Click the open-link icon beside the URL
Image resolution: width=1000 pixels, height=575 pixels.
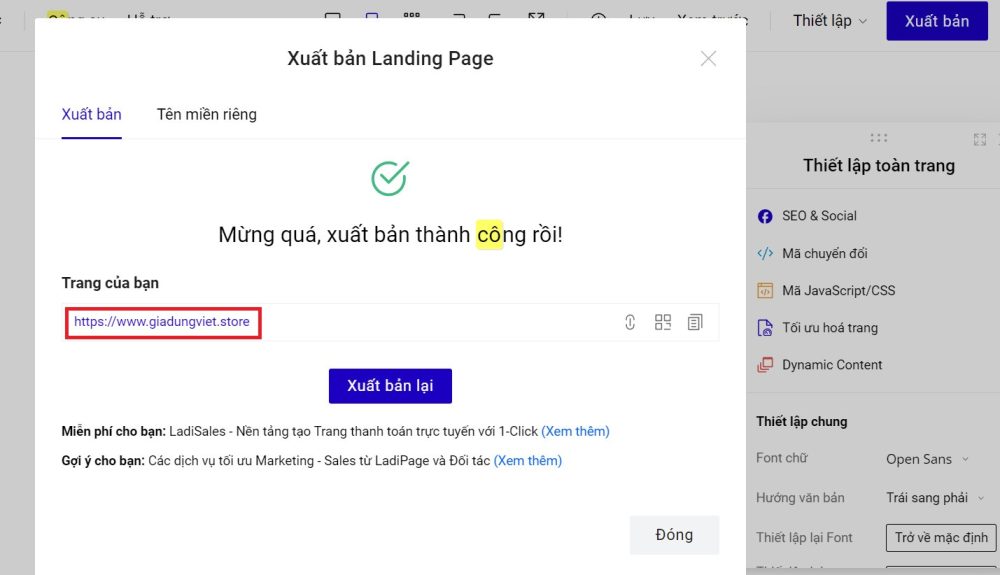630,323
